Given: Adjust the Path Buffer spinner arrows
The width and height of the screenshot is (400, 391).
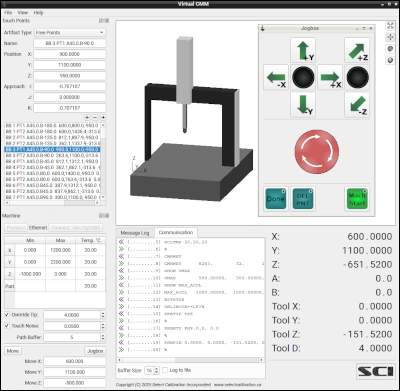Looking at the screenshot, I should (x=103, y=337).
